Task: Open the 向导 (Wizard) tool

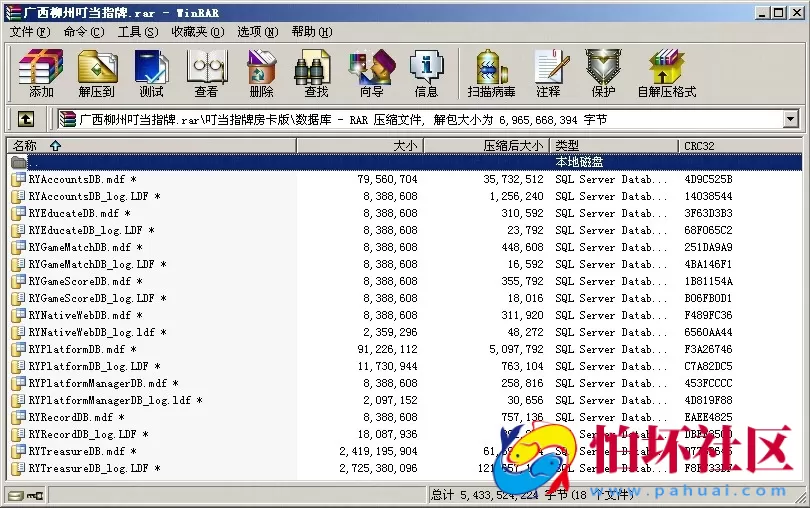Action: (371, 71)
